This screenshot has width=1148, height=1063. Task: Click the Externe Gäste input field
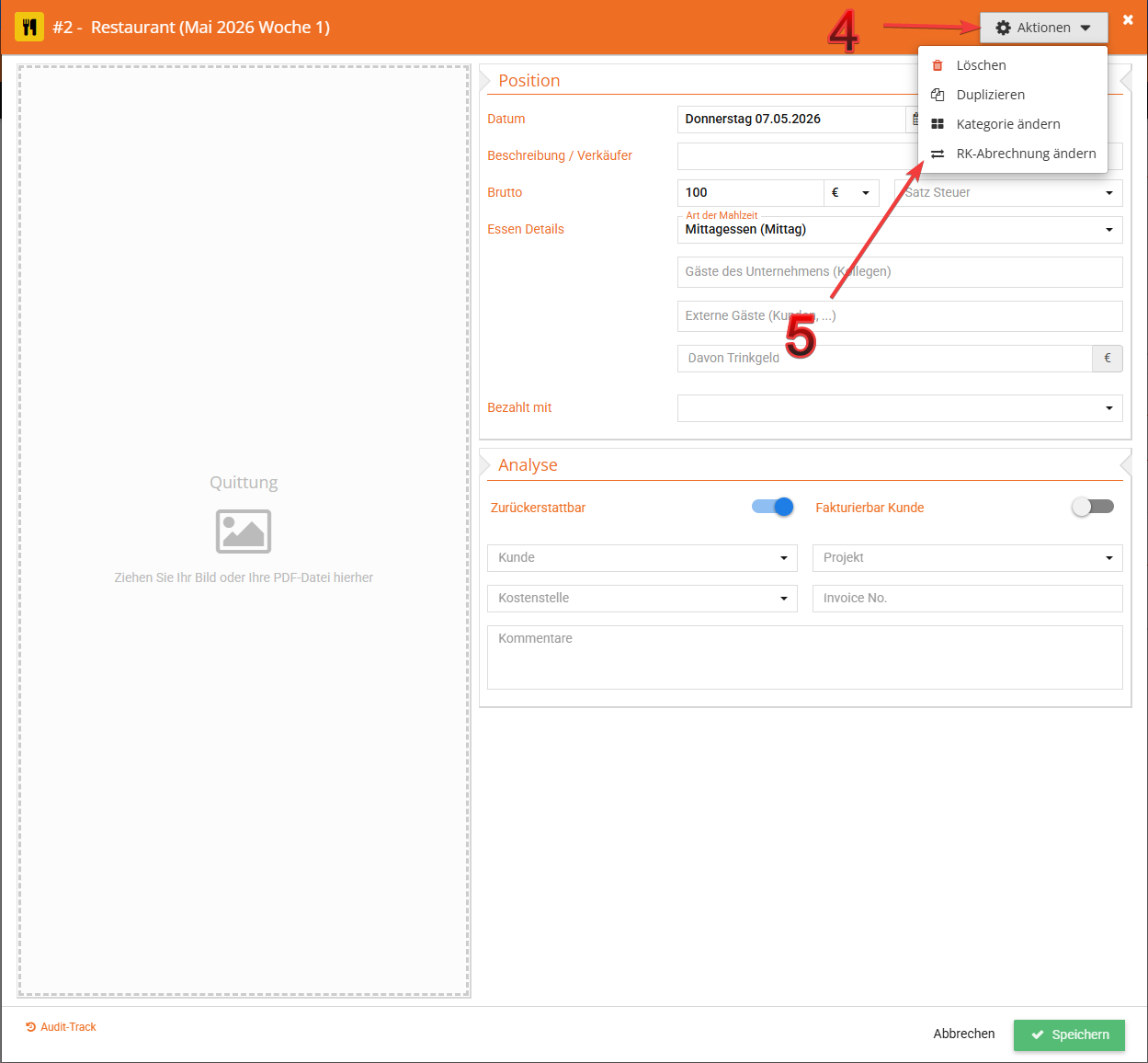coord(900,315)
